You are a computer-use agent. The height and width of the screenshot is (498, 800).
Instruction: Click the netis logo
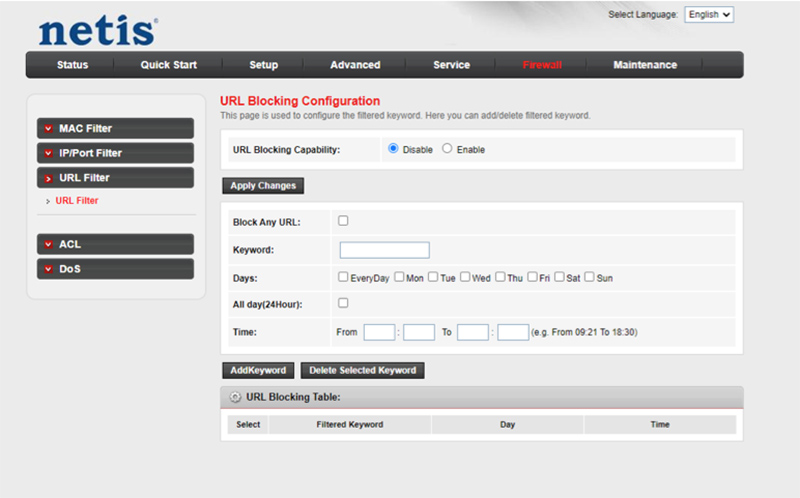coord(98,29)
